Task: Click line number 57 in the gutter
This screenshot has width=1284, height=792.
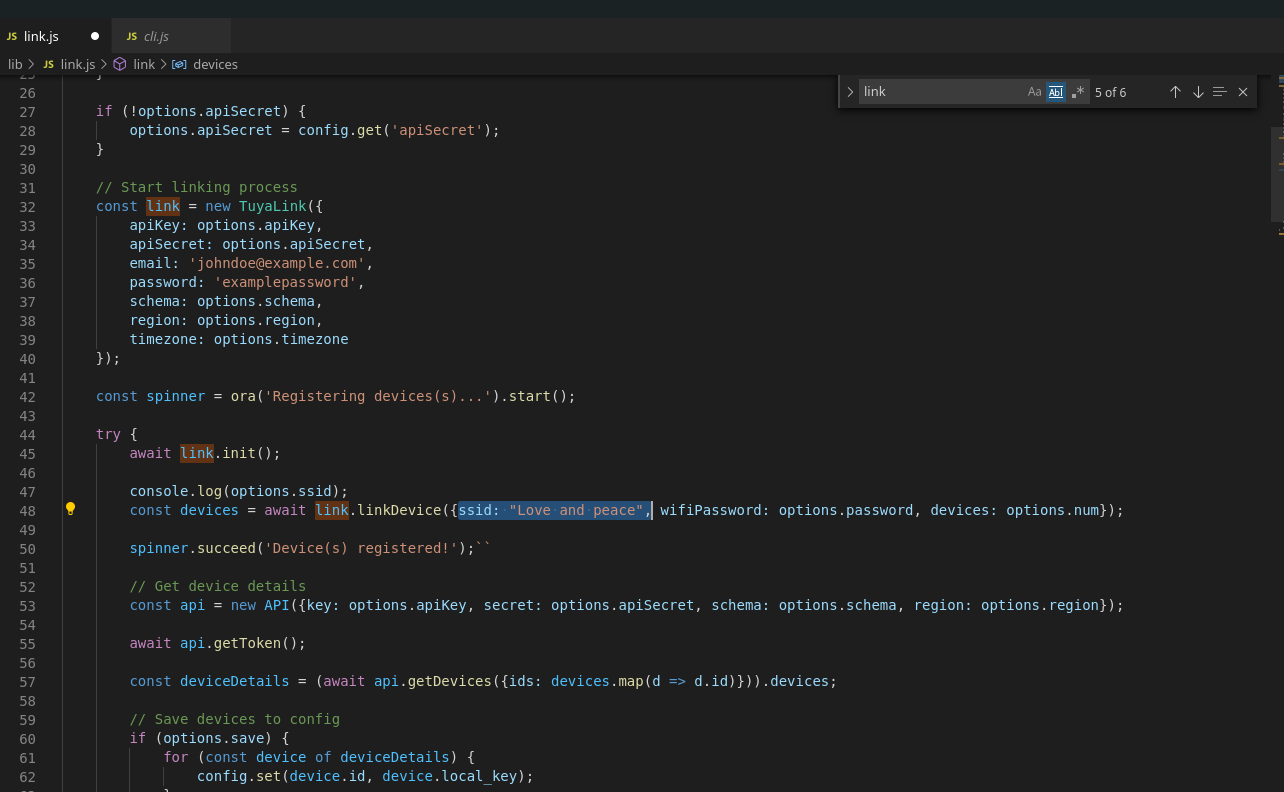Action: (27, 681)
